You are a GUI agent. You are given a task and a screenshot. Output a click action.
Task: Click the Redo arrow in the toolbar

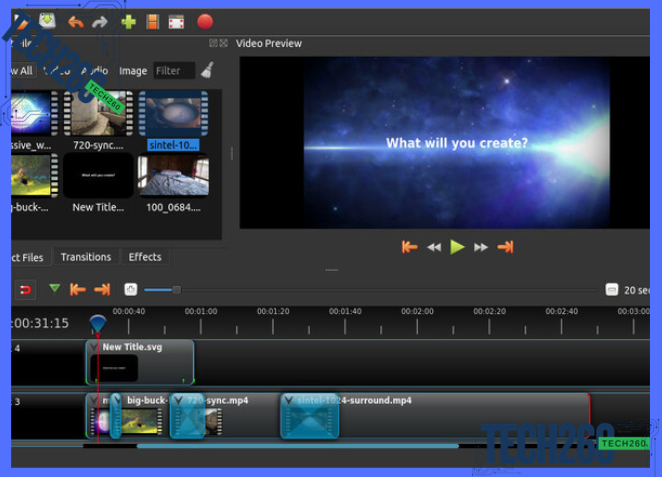99,21
